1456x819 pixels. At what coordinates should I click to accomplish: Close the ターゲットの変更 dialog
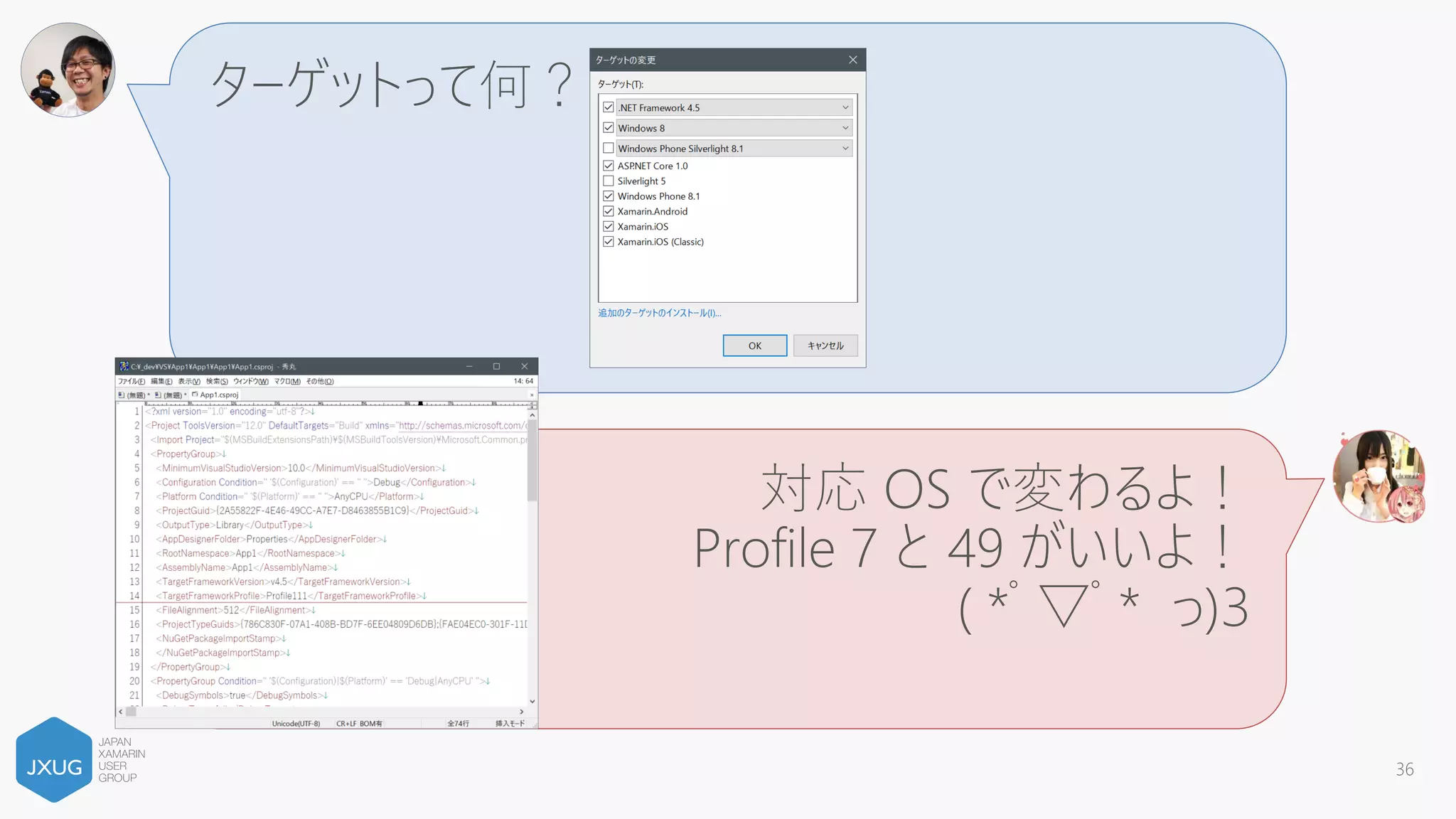pos(852,60)
